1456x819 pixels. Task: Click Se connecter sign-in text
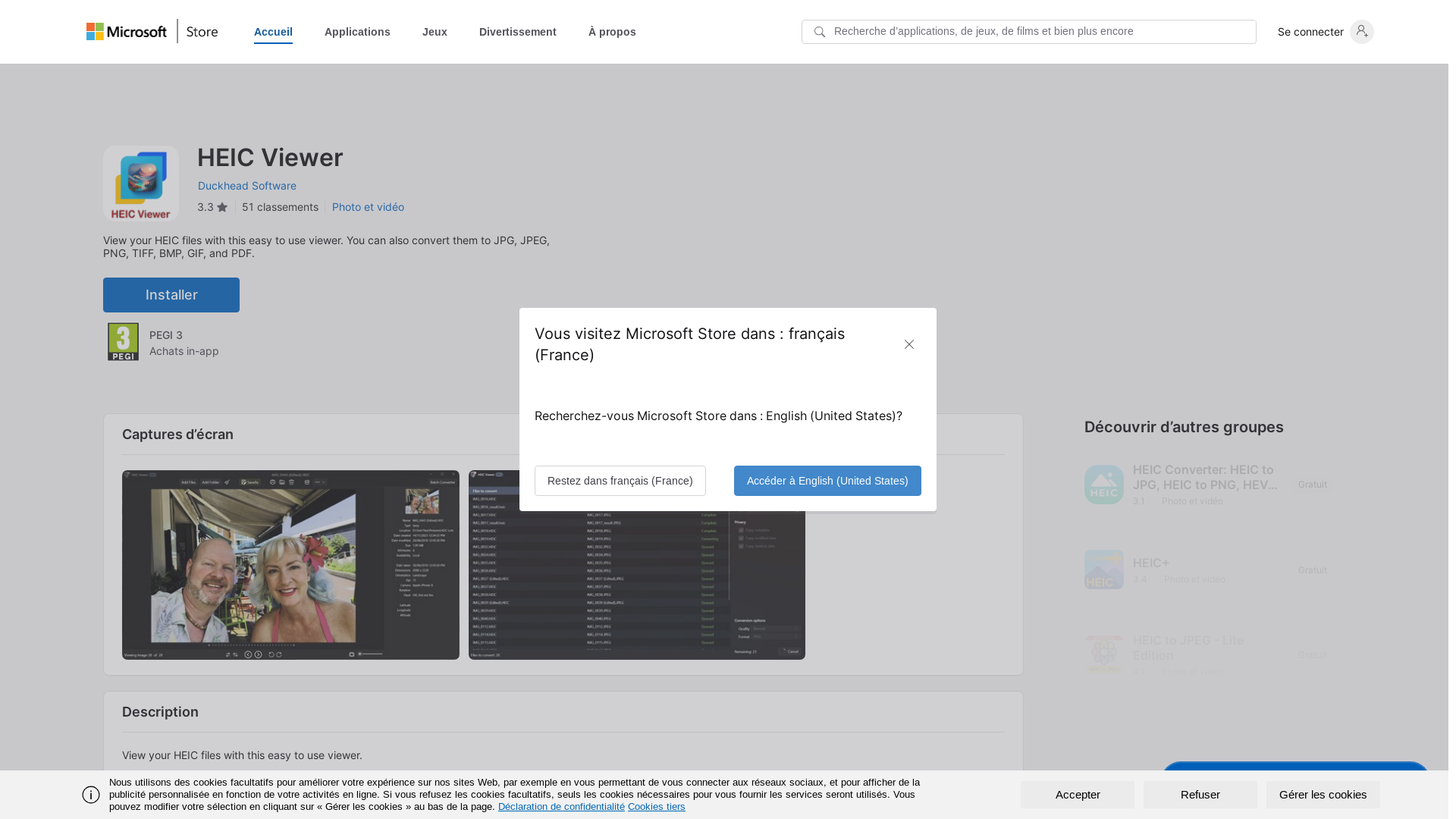[1310, 32]
